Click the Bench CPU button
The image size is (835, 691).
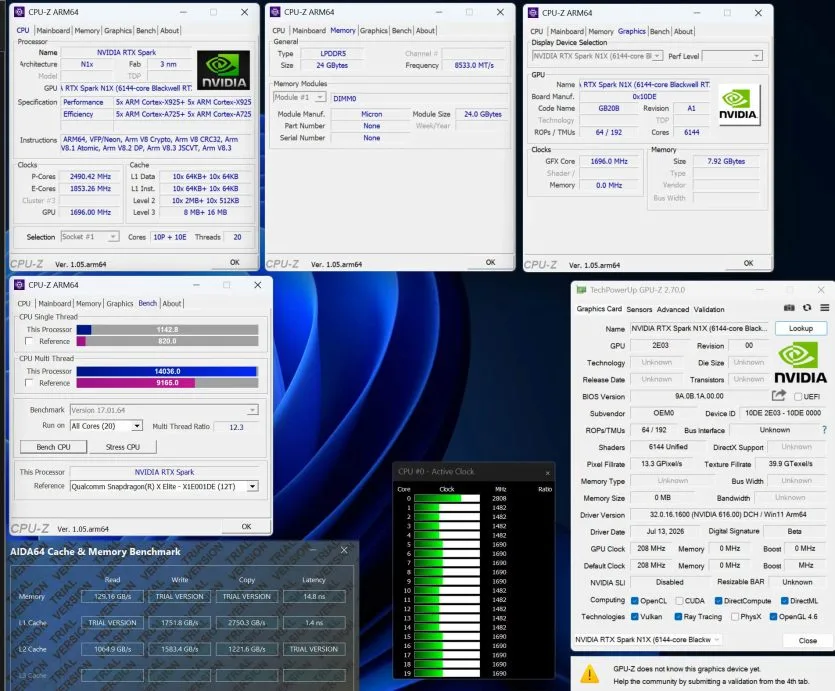pyautogui.click(x=53, y=447)
